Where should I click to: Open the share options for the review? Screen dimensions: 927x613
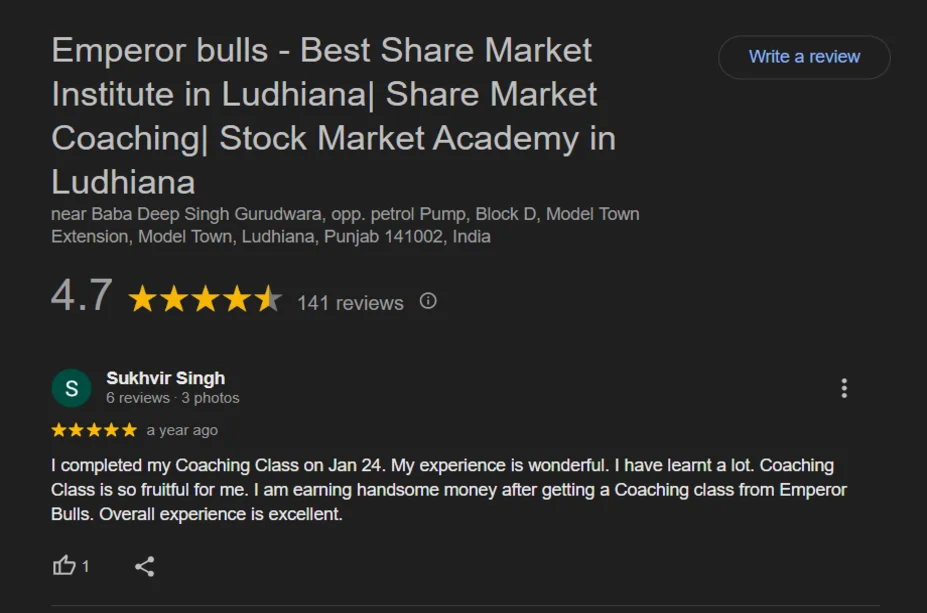[x=142, y=565]
